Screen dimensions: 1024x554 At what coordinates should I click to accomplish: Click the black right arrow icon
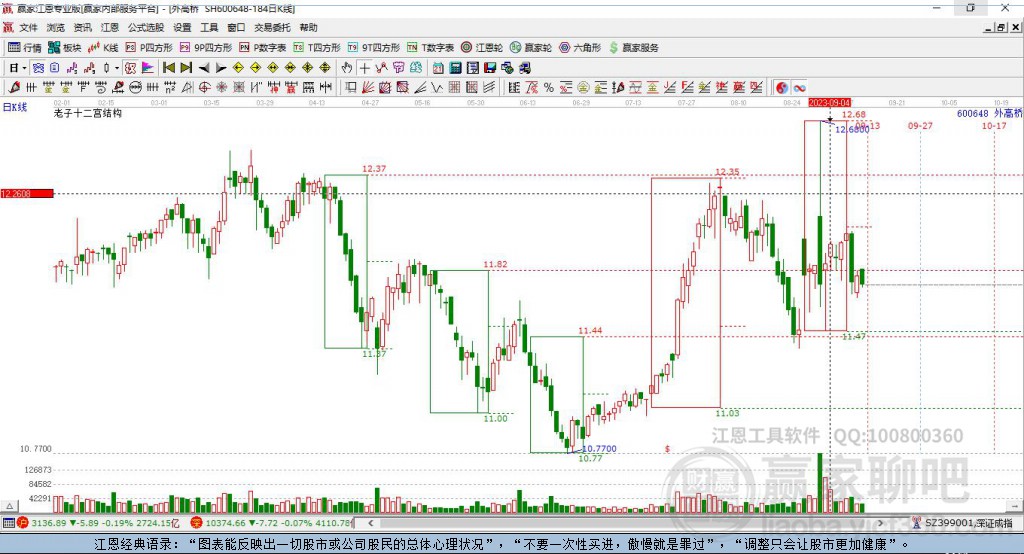pos(221,68)
